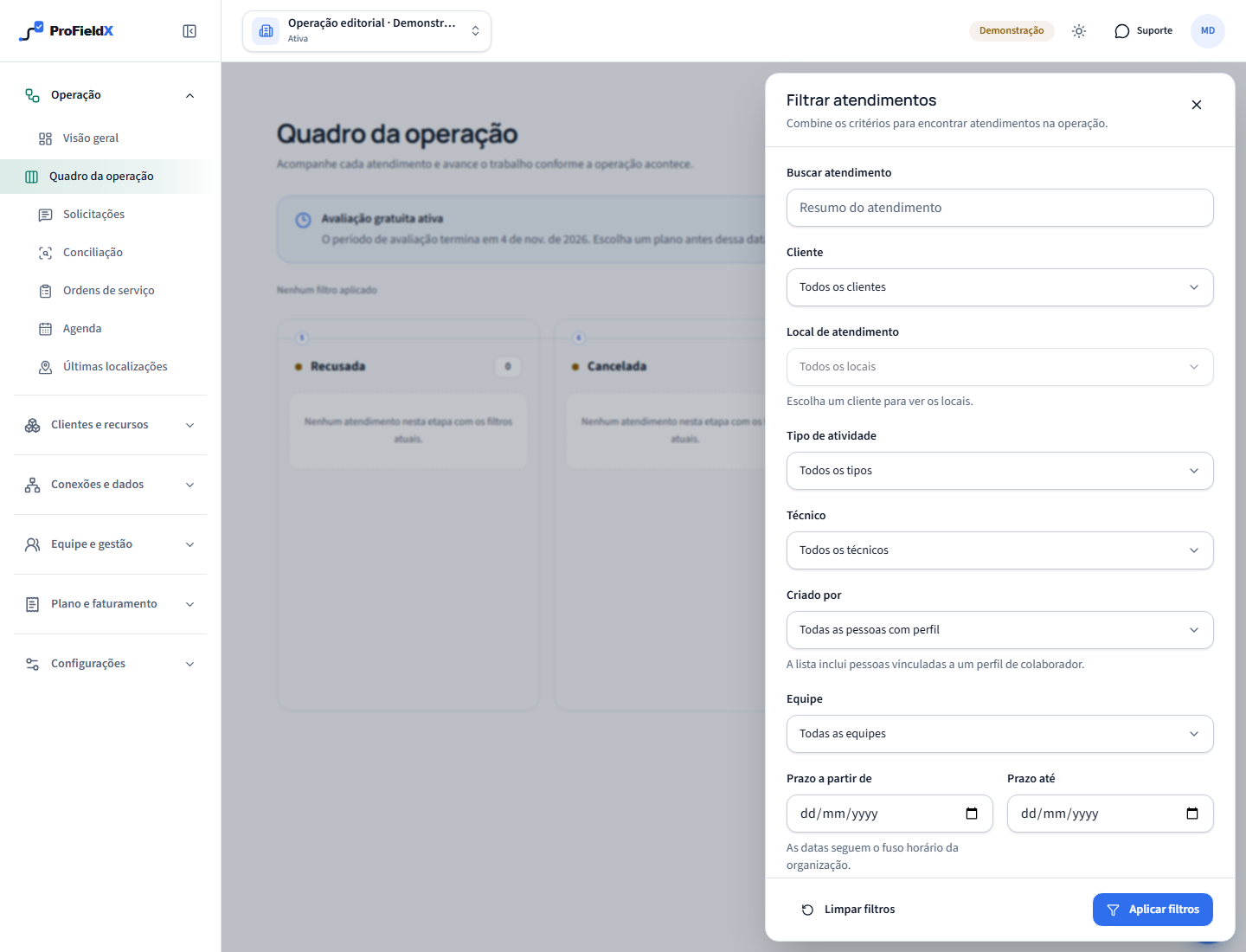This screenshot has height=952, width=1246.
Task: Open the Cliente dropdown
Action: tap(1000, 287)
